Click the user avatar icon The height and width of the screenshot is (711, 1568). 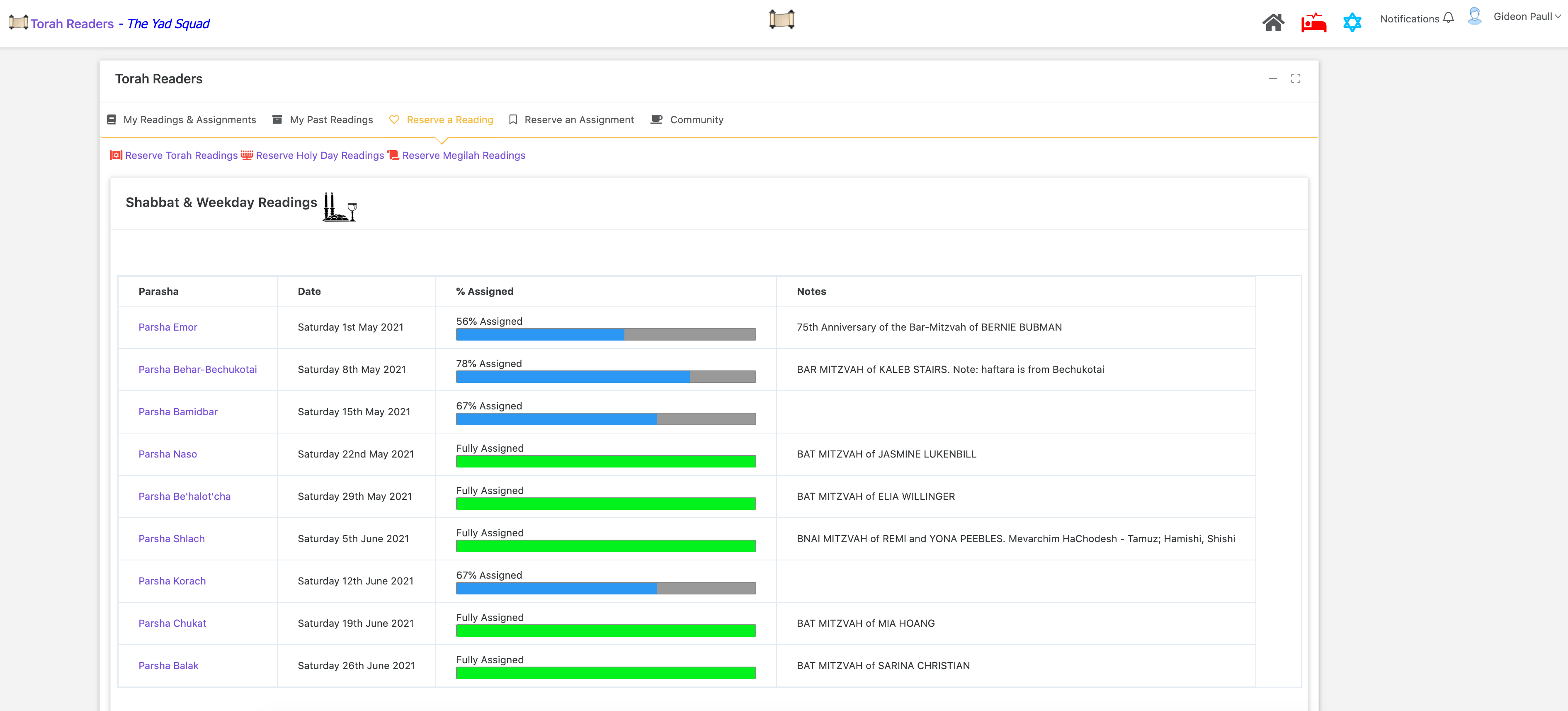click(1474, 16)
